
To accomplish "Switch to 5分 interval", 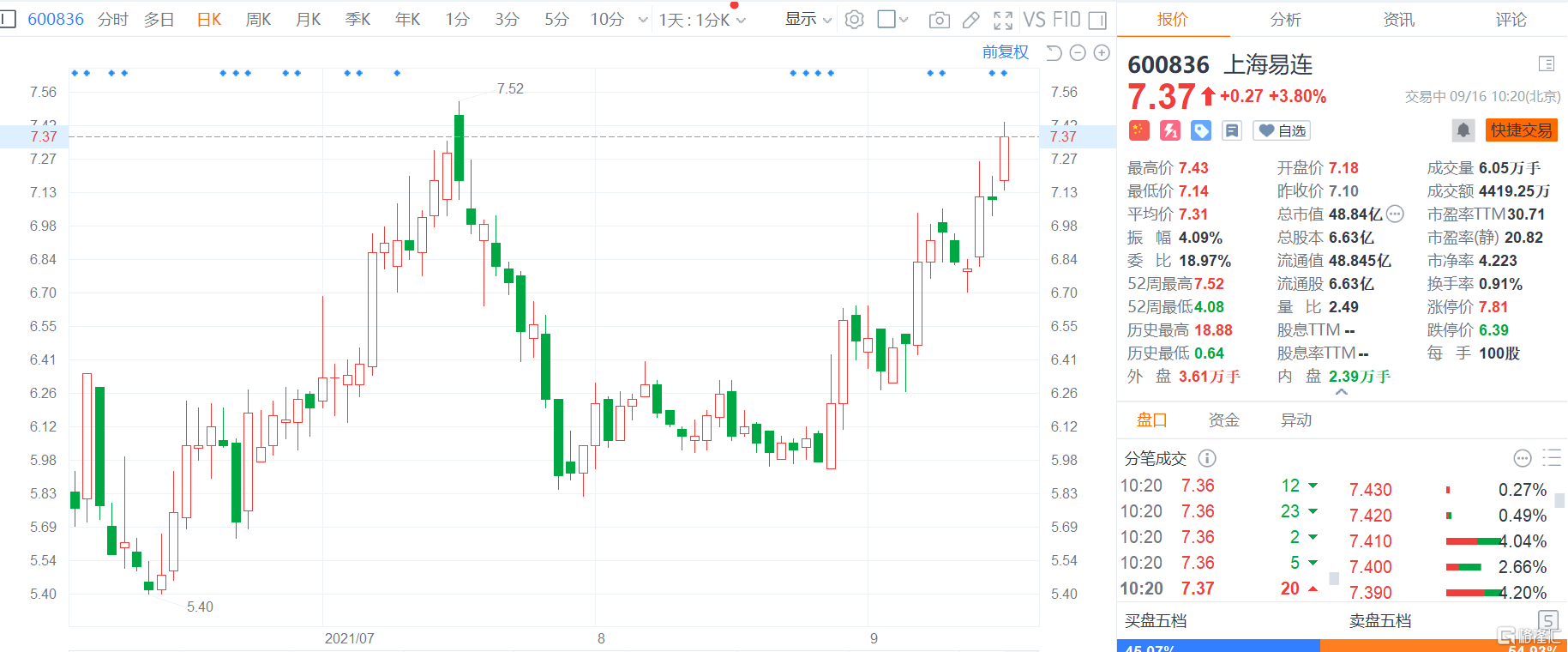I will 556,19.
